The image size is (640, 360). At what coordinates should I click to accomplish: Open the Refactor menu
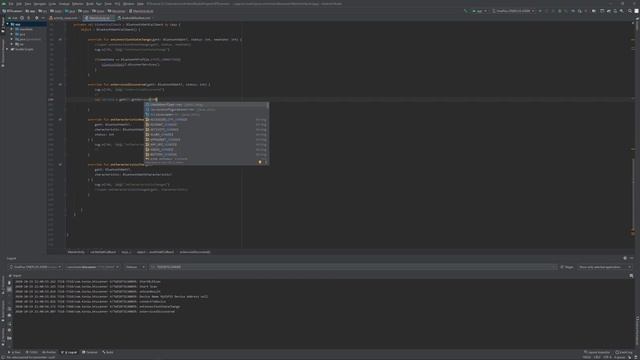point(77,4)
